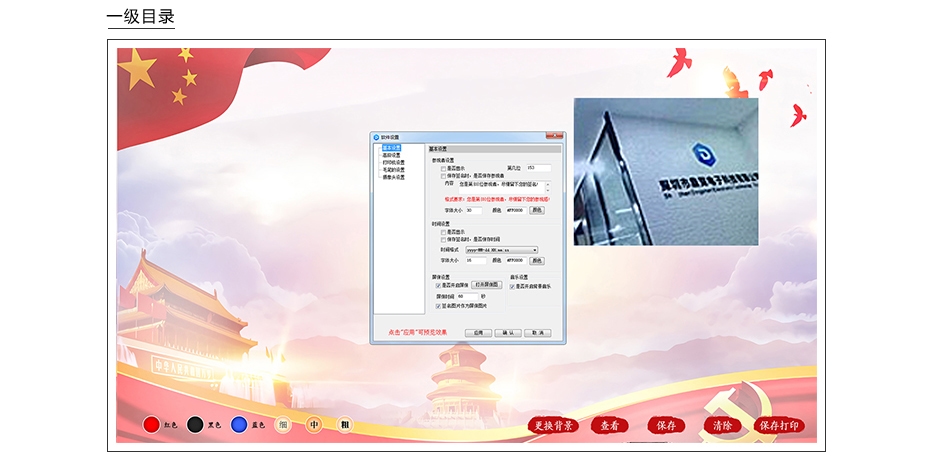Select the blue (蓝色) pen color
The height and width of the screenshot is (463, 942).
click(239, 425)
